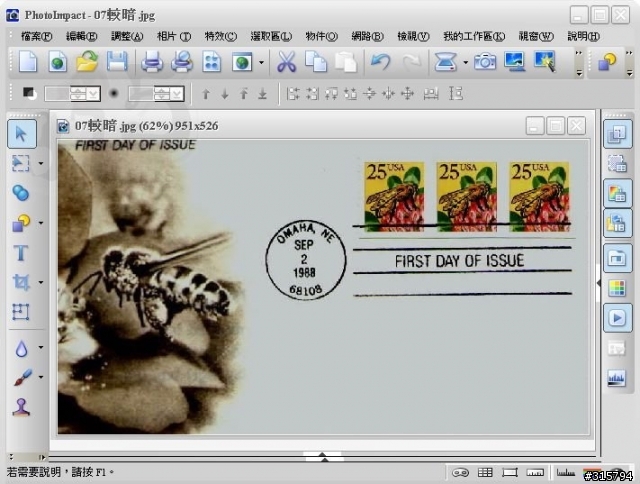This screenshot has height=484, width=640.
Task: Select the selection marquee tool
Action: pyautogui.click(x=20, y=163)
